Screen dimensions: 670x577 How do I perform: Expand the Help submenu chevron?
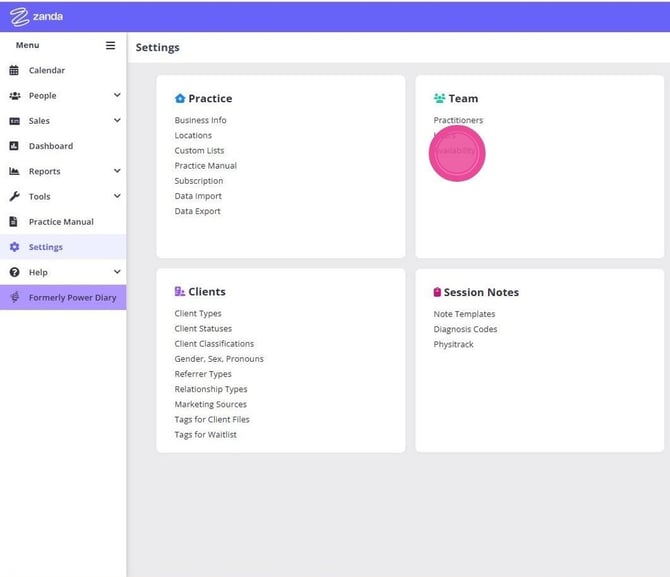point(117,271)
